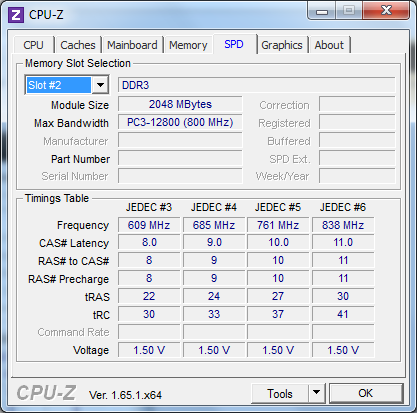
Task: Click the empty Serial Number field
Action: coord(180,176)
